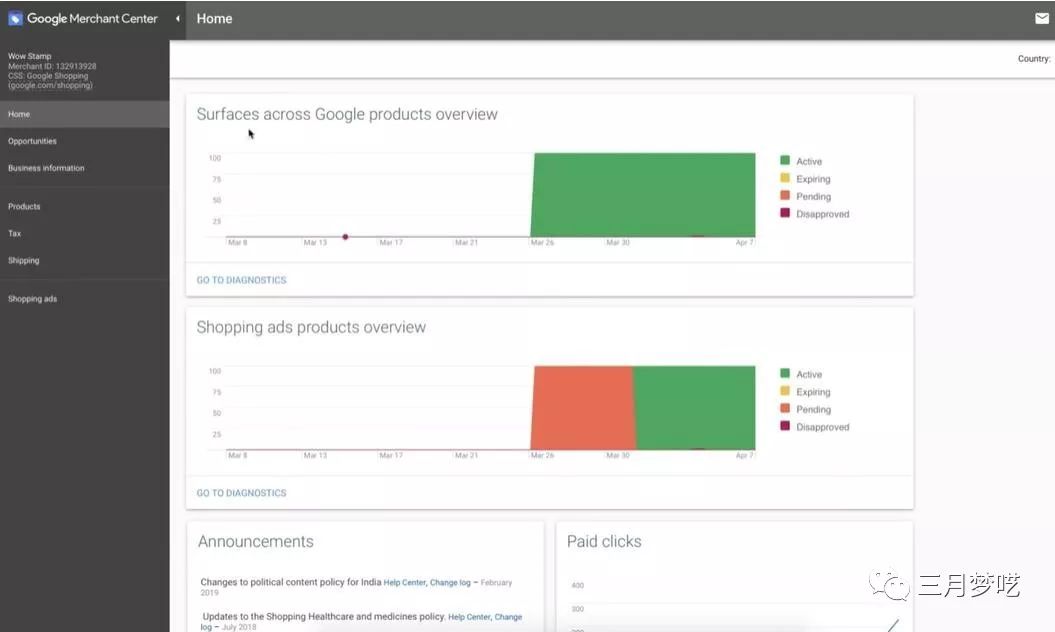Open Shopping ads in the sidebar
The image size is (1055, 632).
coord(32,298)
